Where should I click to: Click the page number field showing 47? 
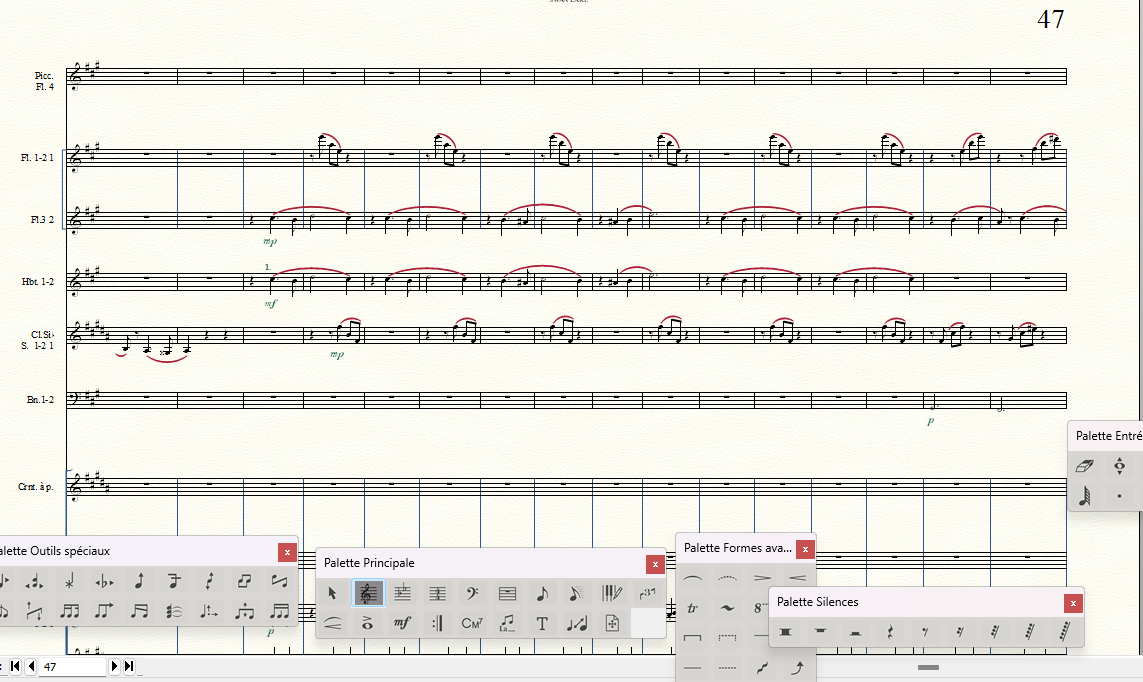72,666
